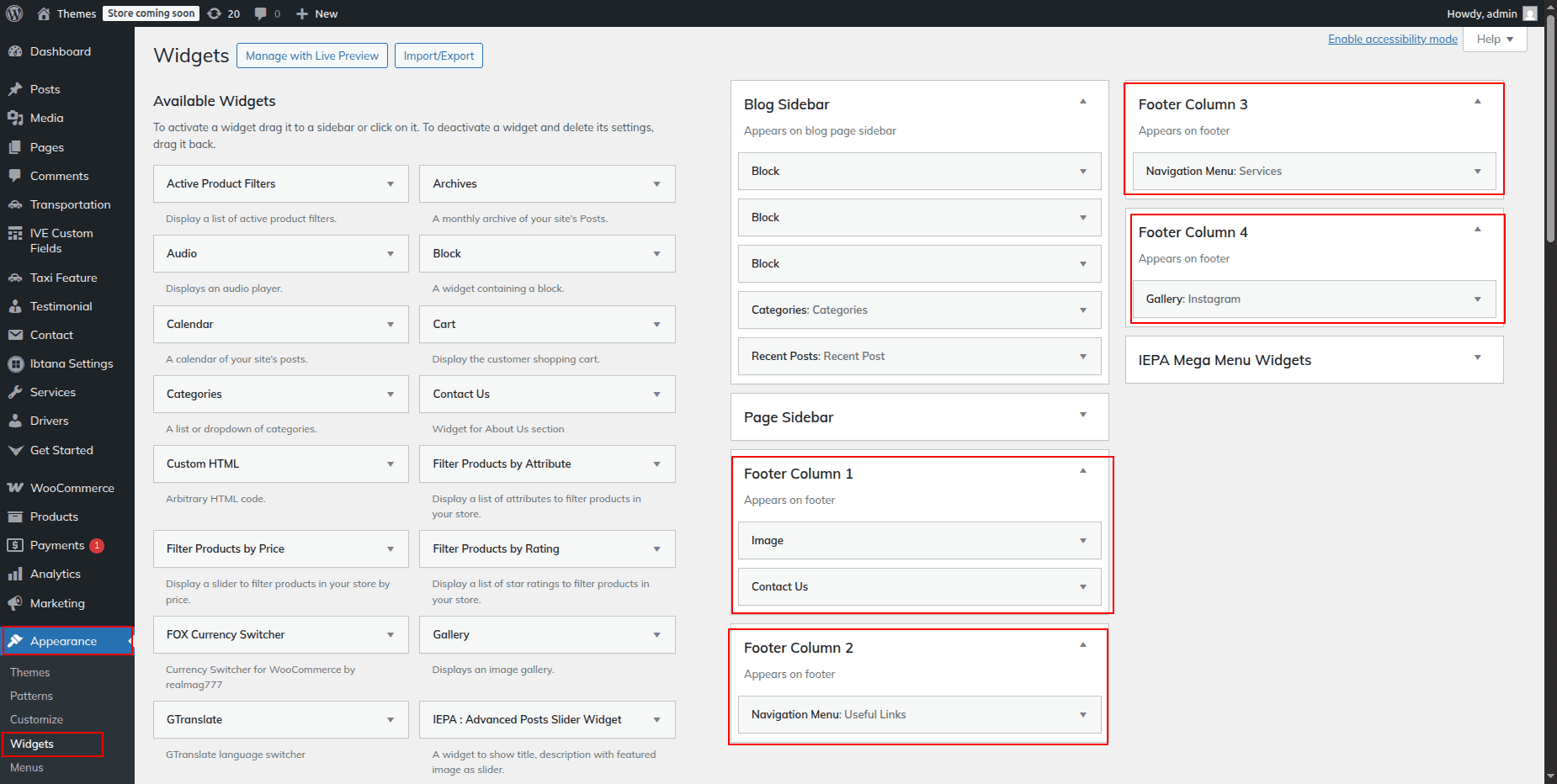Click the admin user avatar icon

point(1530,13)
